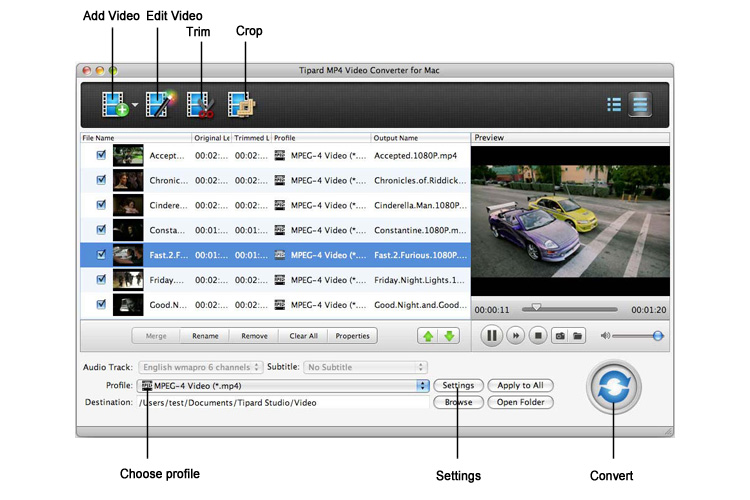Take a snapshot with camera icon
The height and width of the screenshot is (500, 750).
point(560,336)
